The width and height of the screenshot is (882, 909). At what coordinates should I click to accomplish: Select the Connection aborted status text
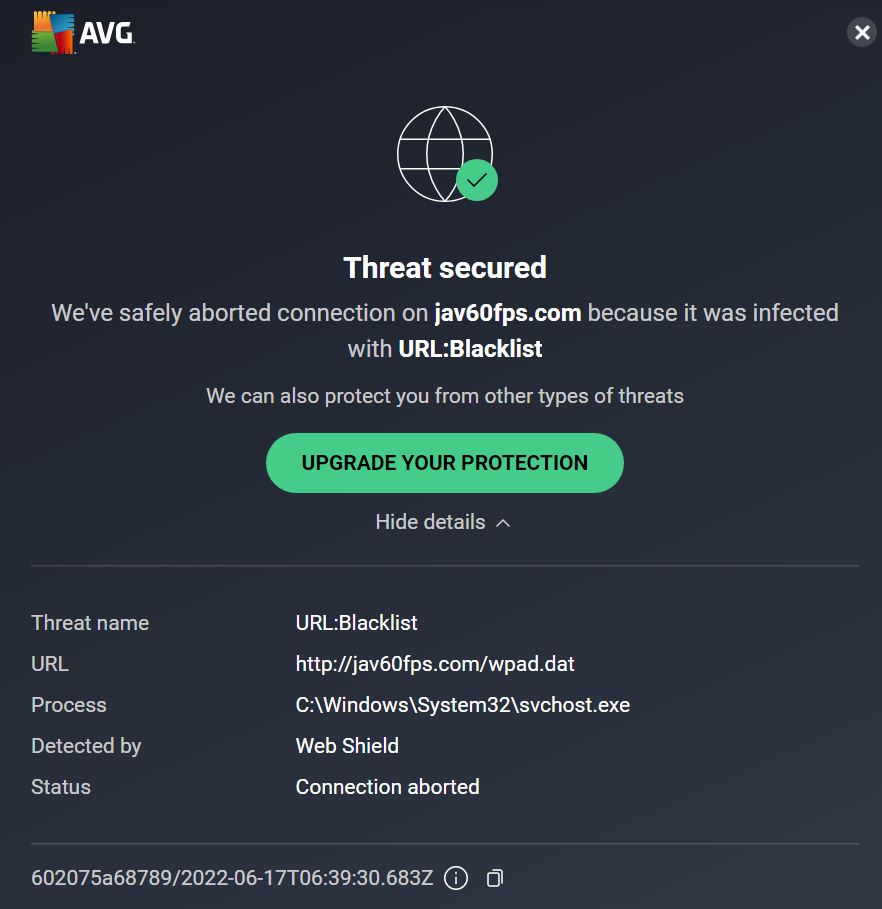click(387, 786)
